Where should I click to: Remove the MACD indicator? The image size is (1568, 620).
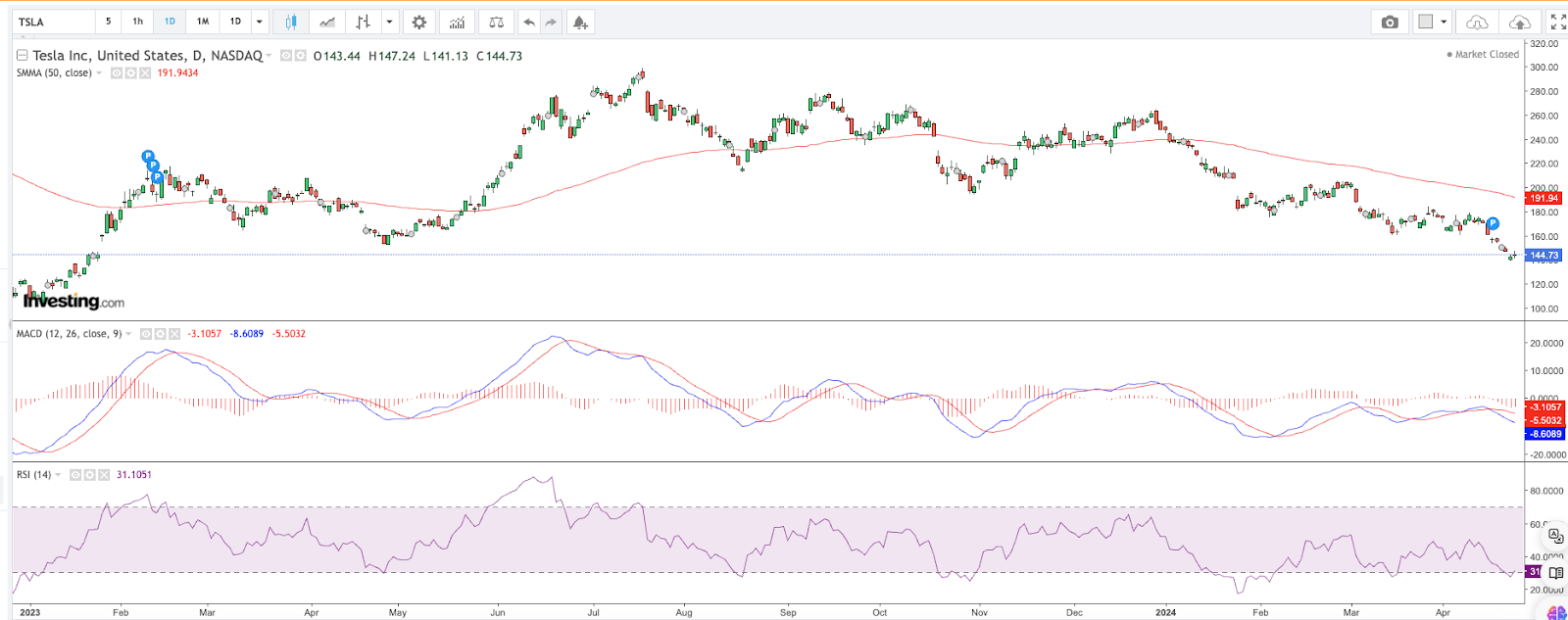(173, 334)
